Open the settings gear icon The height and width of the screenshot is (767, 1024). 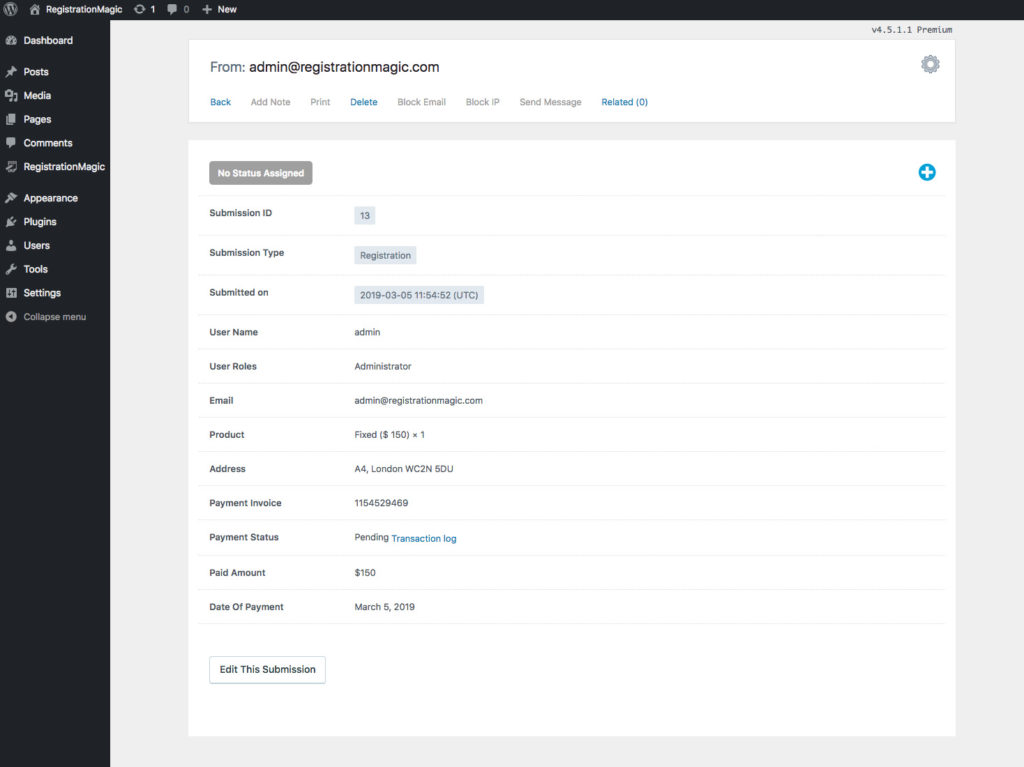point(930,65)
